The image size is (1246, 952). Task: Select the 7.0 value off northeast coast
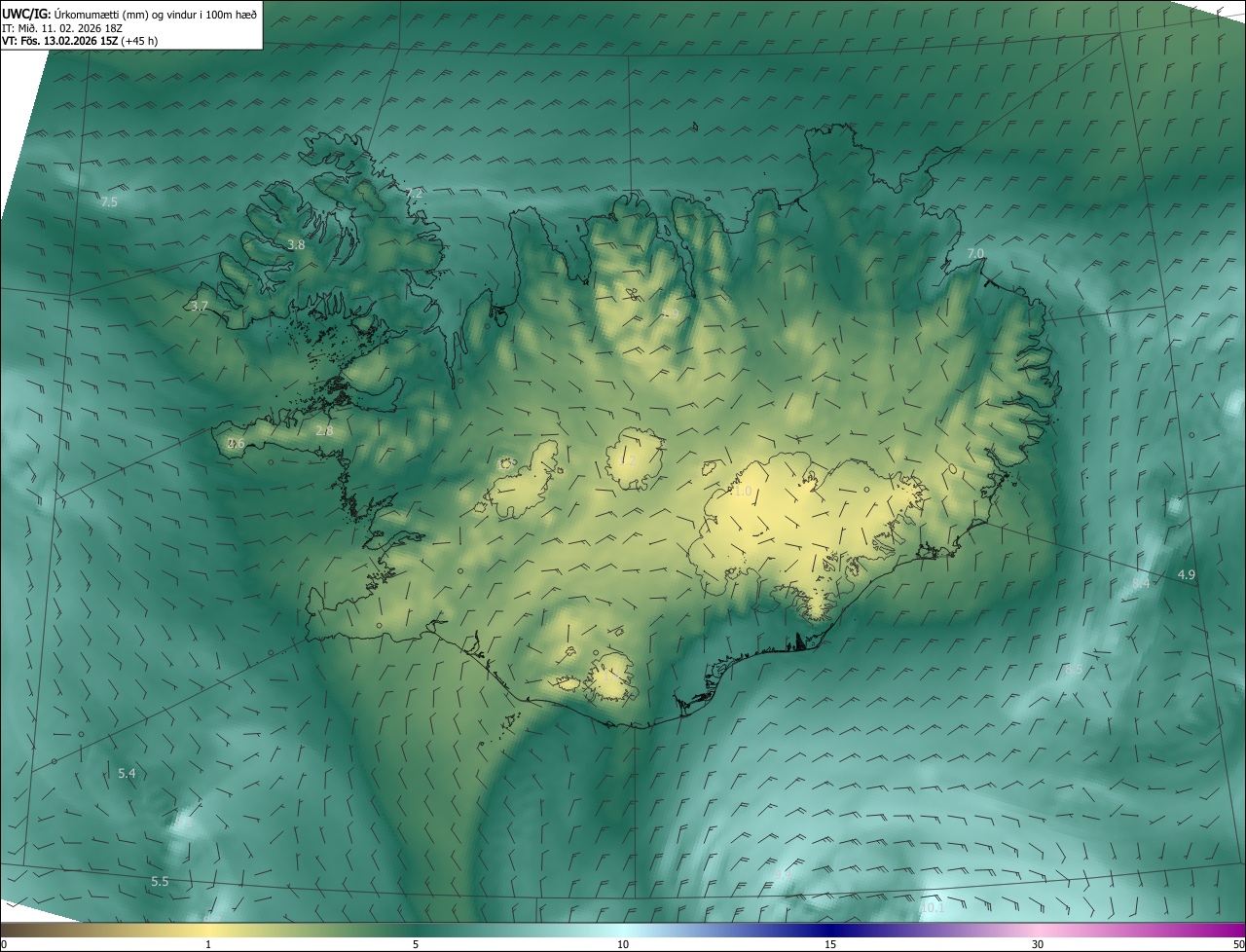[974, 253]
